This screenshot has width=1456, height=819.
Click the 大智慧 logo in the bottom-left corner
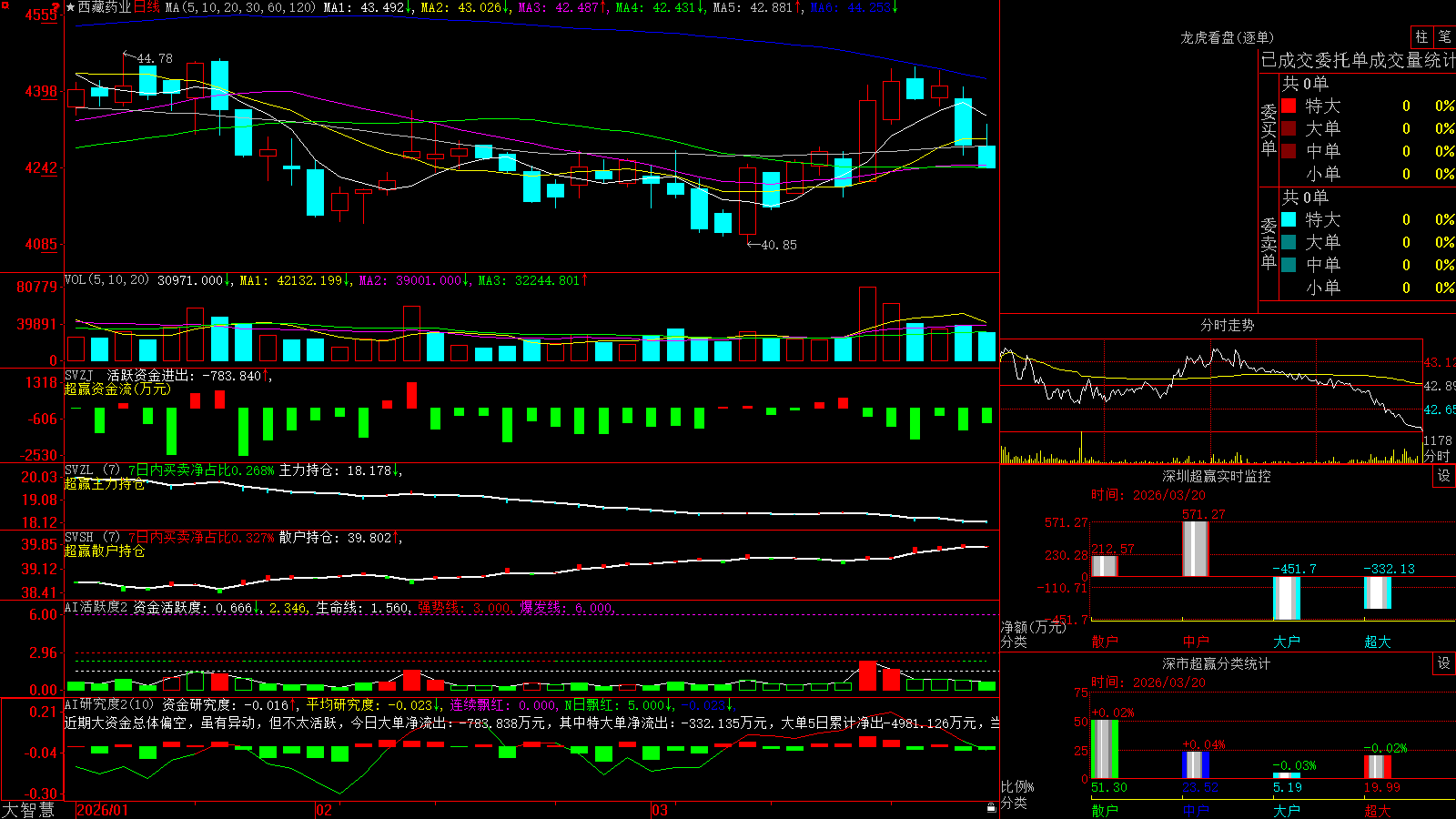tap(28, 809)
